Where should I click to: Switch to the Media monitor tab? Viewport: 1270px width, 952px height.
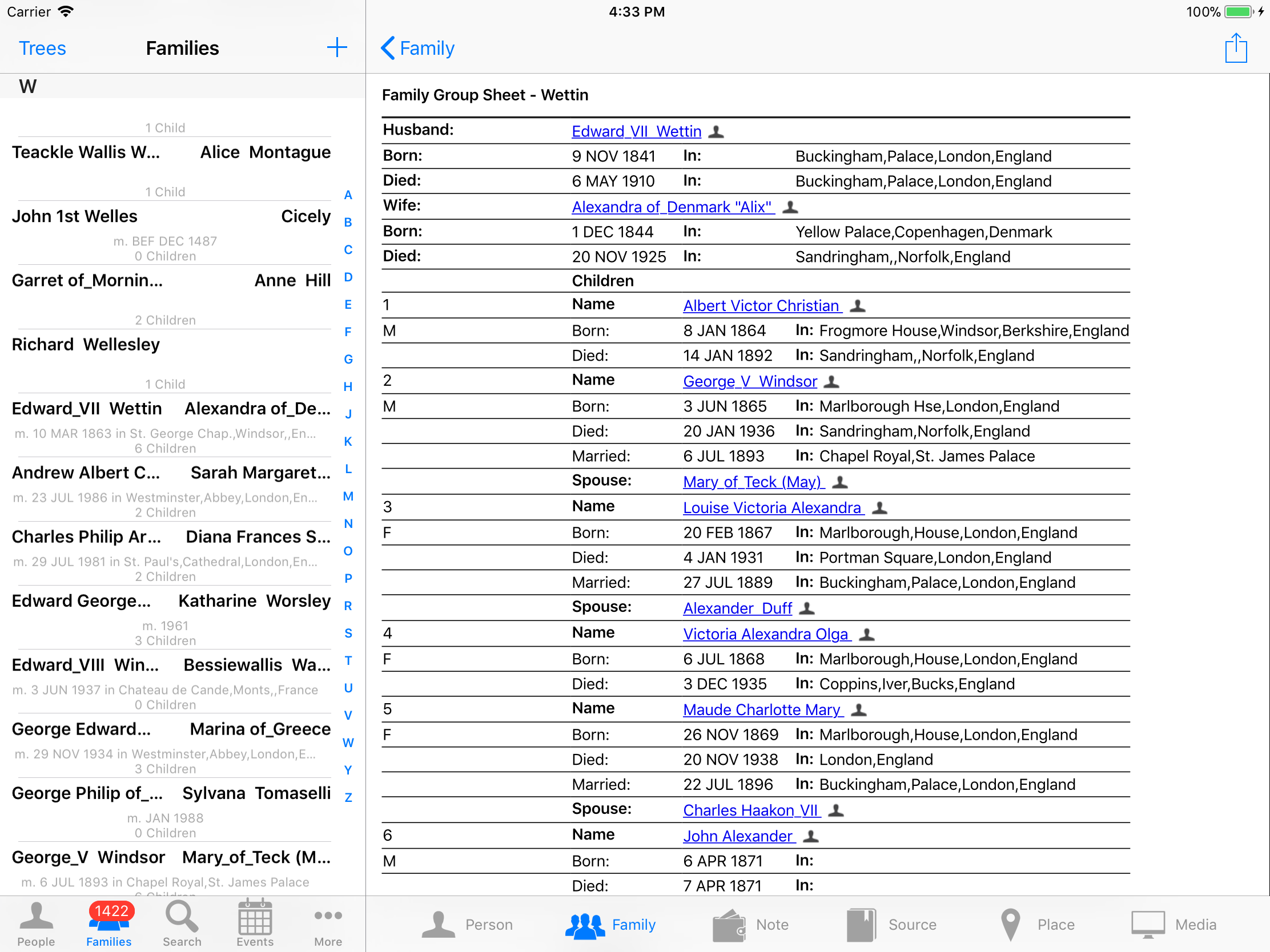click(x=1174, y=924)
